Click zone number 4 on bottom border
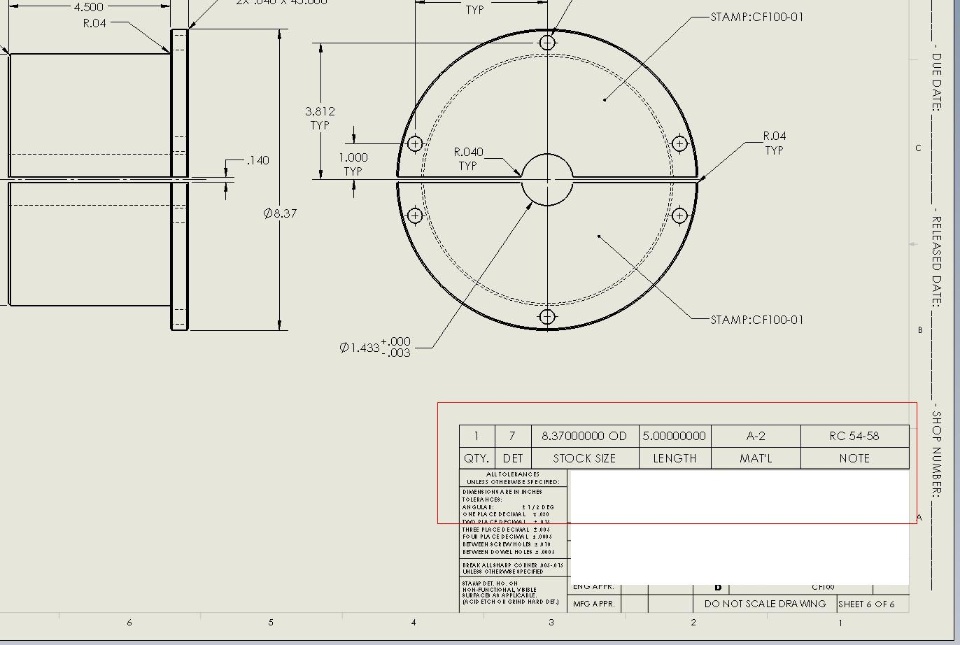The image size is (960, 645). (413, 622)
